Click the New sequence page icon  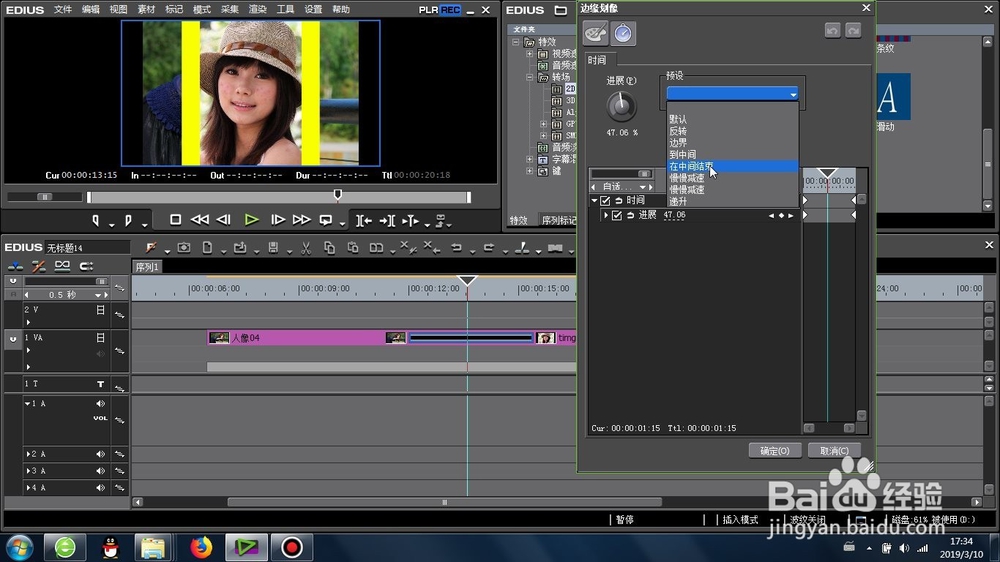click(207, 248)
